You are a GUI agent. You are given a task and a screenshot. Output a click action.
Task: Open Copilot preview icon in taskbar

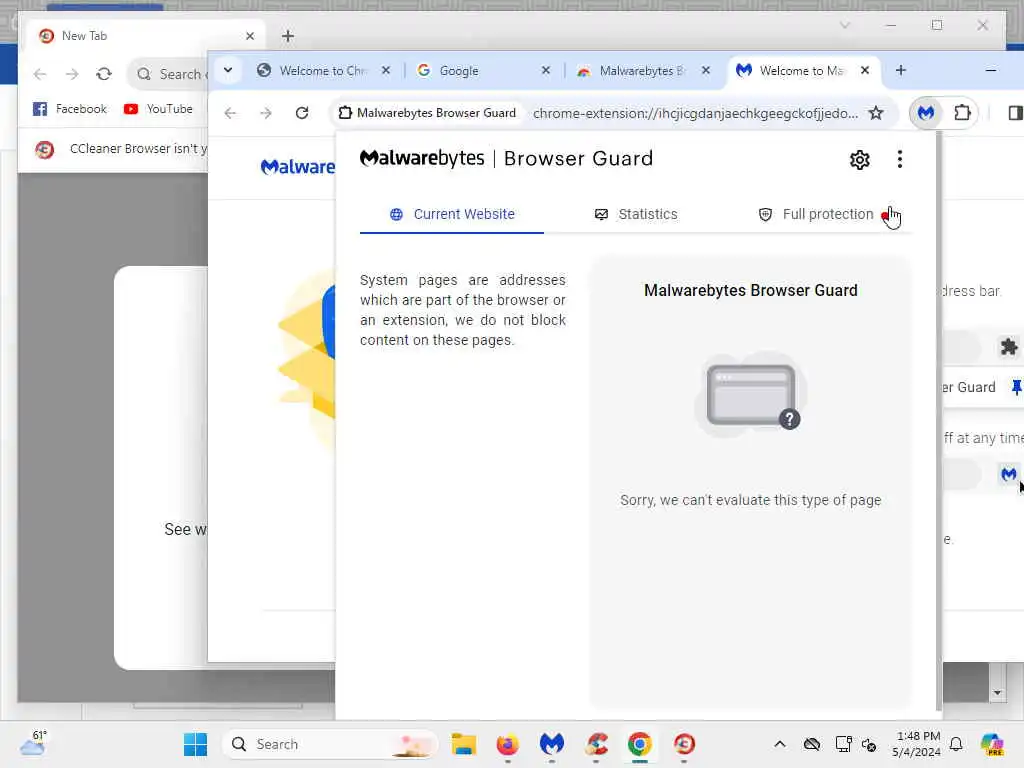click(992, 744)
